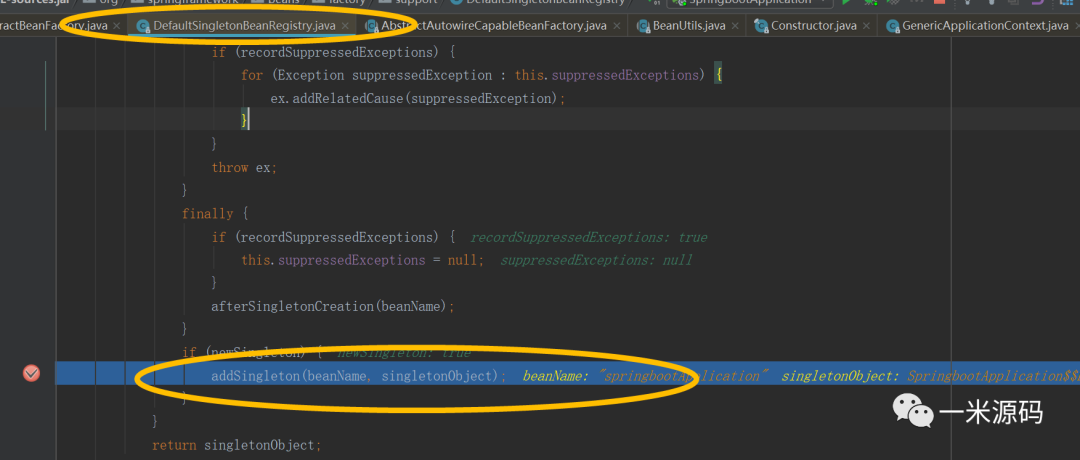Image resolution: width=1080 pixels, height=460 pixels.
Task: Open the GenericApplicationContext.java tab
Action: click(985, 25)
